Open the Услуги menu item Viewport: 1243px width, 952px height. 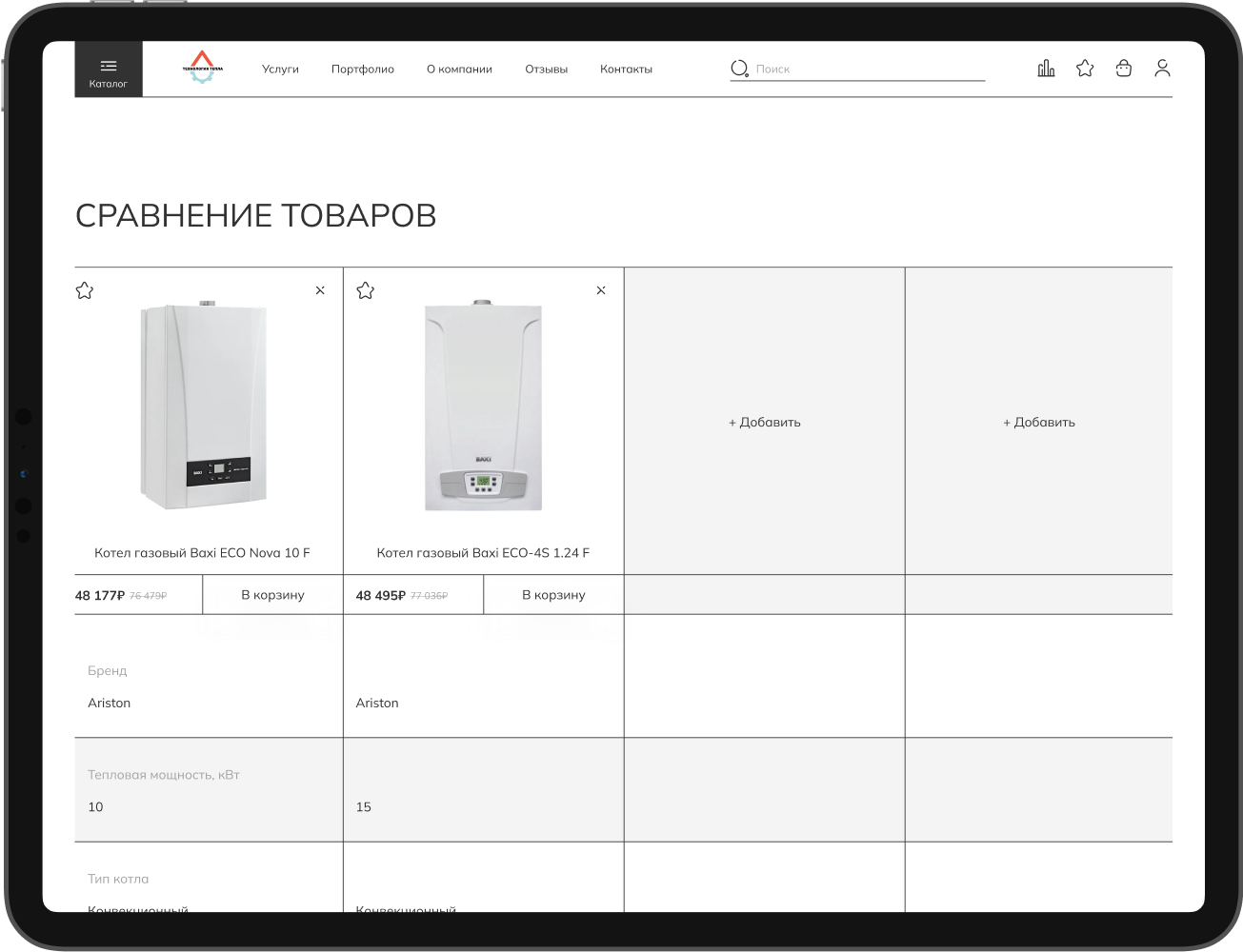280,69
